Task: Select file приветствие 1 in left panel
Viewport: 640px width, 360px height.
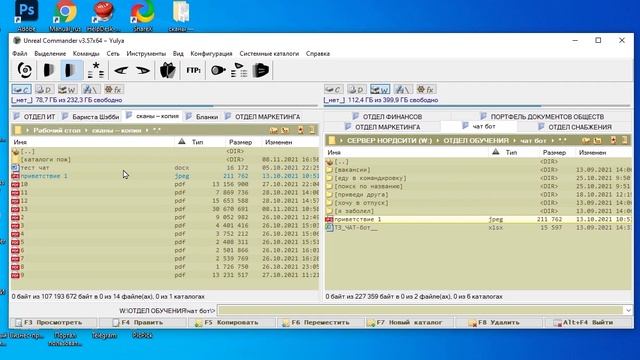Action: (165, 176)
